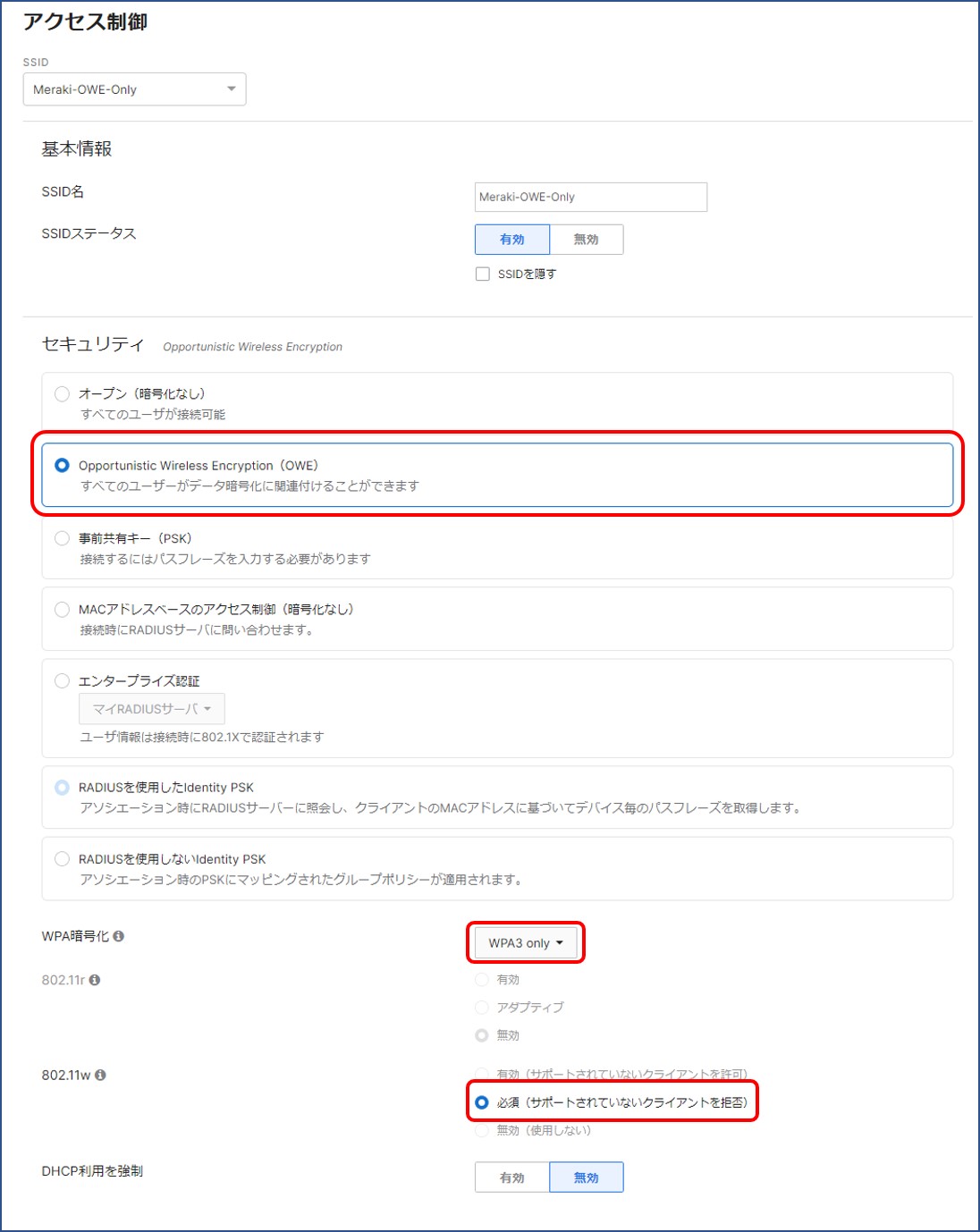Click the text アソシエーション時のPSKにマッピングされたグループポリシーが適用されます。
Screen dimensions: 980x1232
[x=301, y=880]
